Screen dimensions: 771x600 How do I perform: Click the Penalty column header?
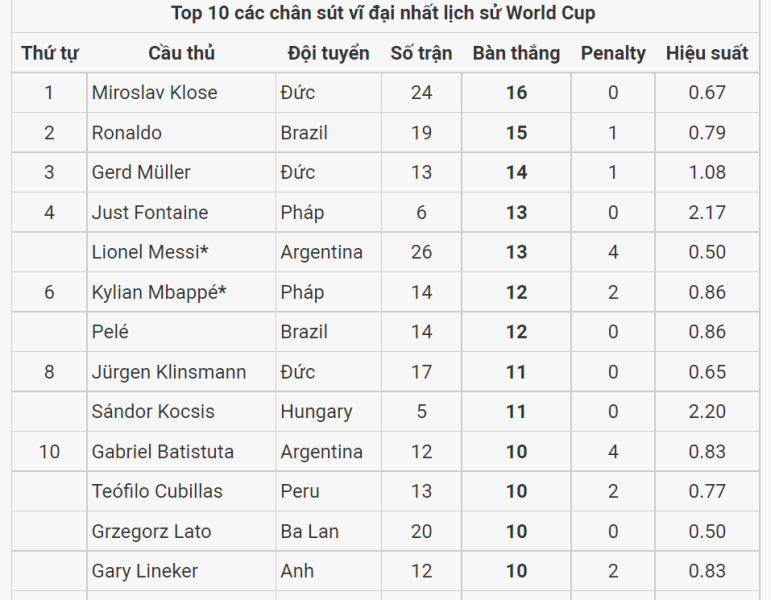613,53
